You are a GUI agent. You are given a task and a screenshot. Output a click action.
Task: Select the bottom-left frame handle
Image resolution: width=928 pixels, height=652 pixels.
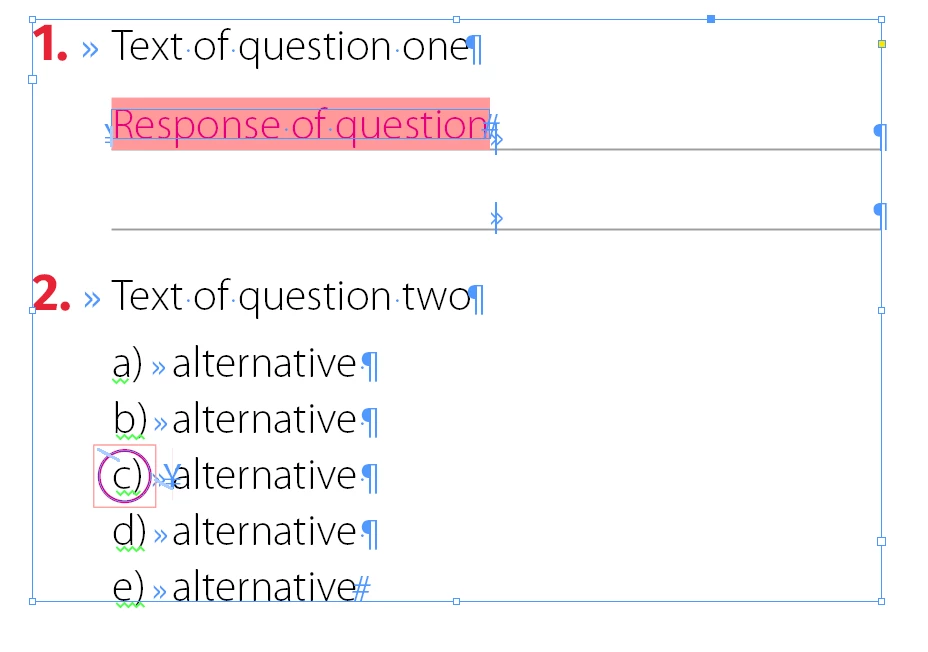pyautogui.click(x=33, y=601)
